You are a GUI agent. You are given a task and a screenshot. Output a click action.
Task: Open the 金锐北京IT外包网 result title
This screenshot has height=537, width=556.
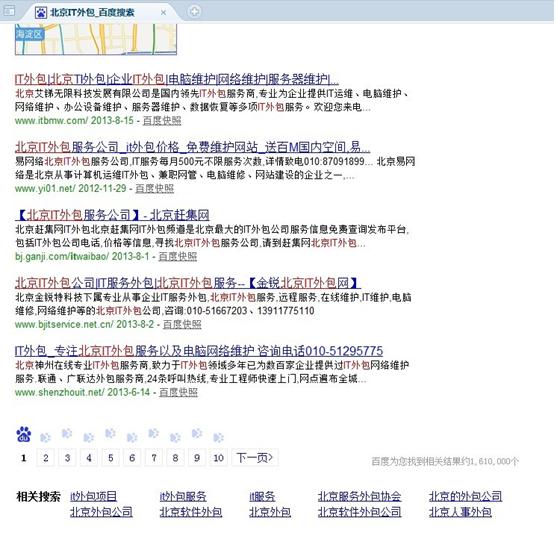click(x=188, y=283)
